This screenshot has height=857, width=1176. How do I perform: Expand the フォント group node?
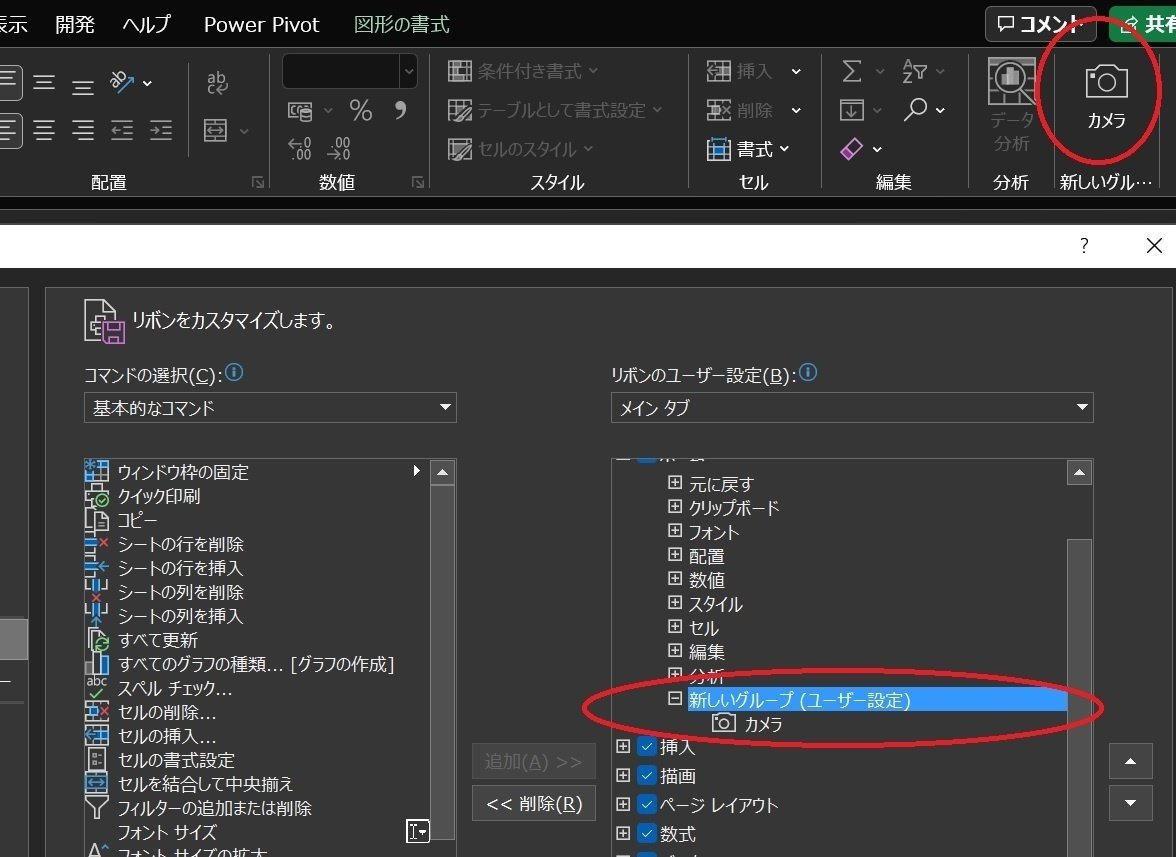[675, 531]
